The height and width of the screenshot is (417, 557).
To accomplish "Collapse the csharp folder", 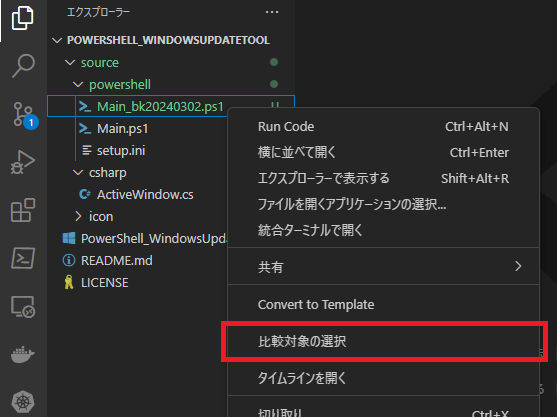I will pyautogui.click(x=78, y=173).
